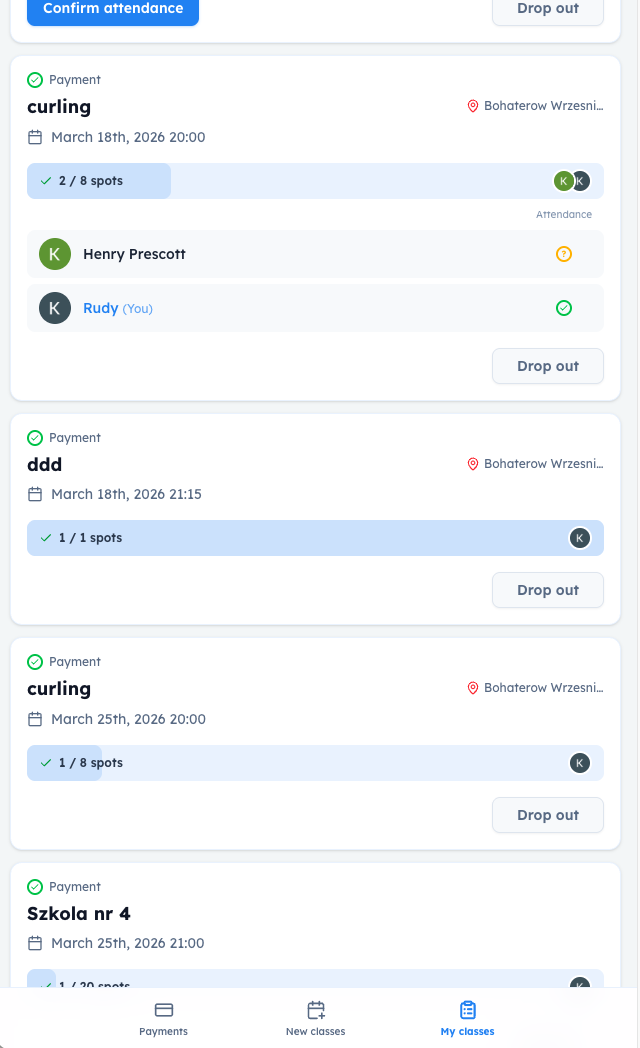
Task: Click Henry Prescott's pending attendance question icon
Action: click(x=563, y=254)
